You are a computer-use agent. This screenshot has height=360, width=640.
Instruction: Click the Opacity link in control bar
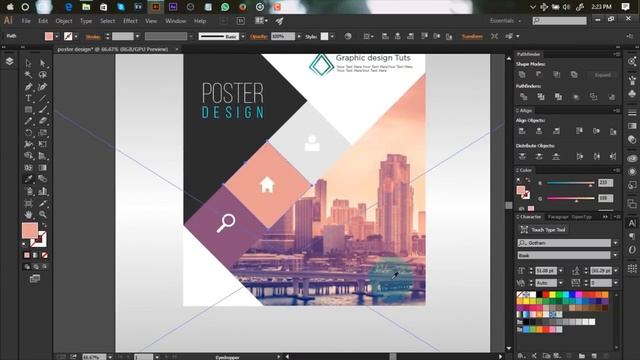coord(259,36)
